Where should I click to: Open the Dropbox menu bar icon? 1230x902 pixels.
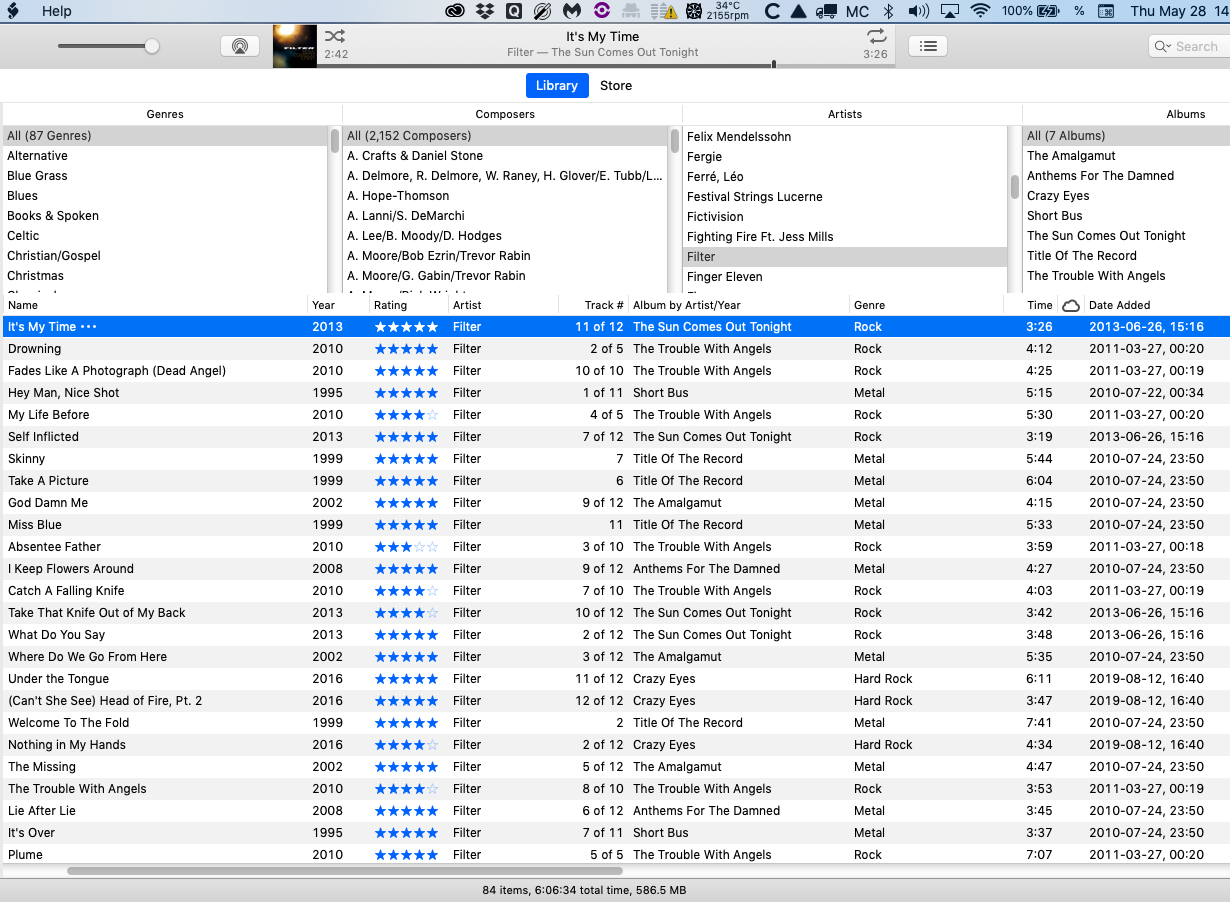(485, 11)
